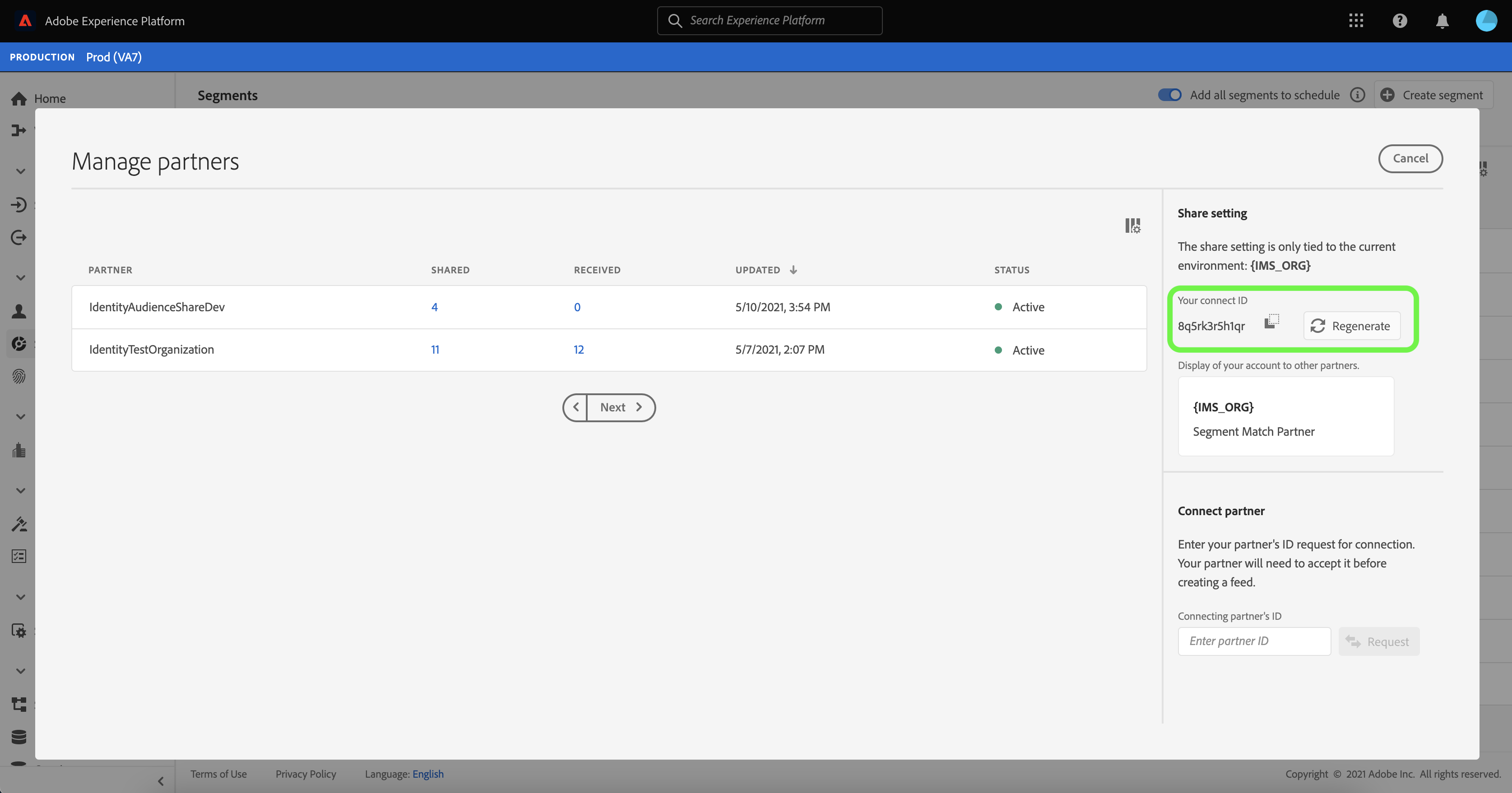1512x793 pixels.
Task: Select the IdentityAudienceShareDev partner row
Action: (158, 307)
